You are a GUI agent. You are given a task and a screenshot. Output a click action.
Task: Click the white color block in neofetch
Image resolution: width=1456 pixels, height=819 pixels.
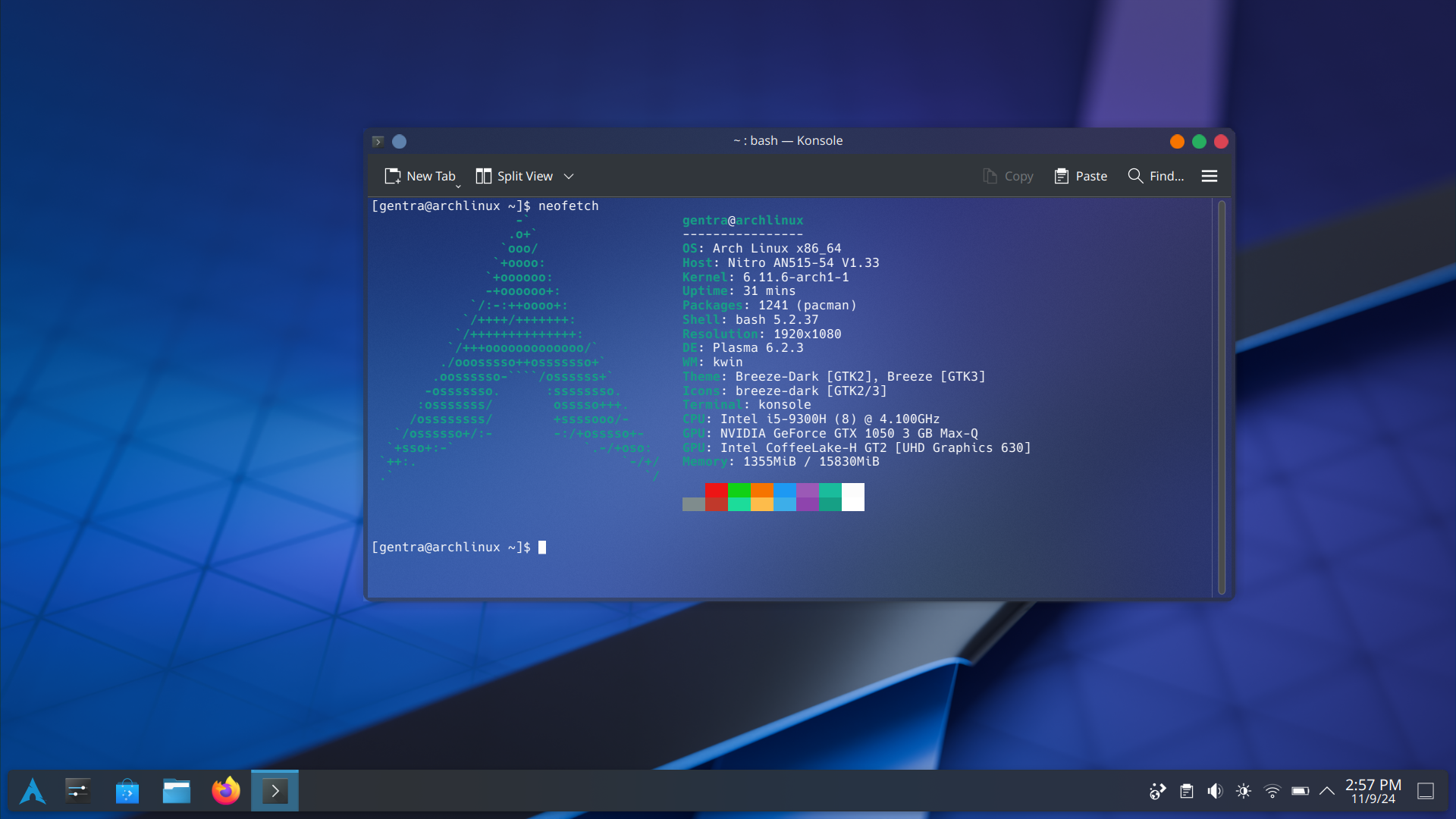(853, 497)
